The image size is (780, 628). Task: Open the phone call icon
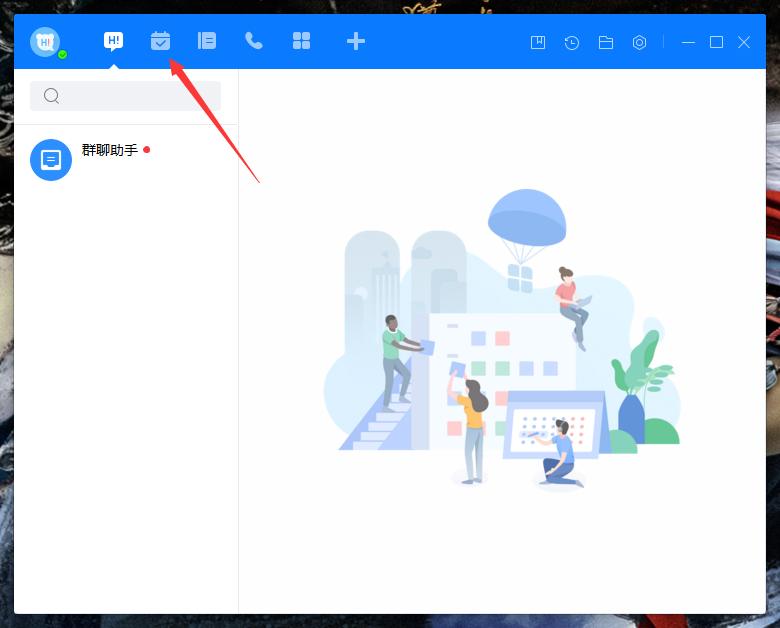click(x=254, y=41)
